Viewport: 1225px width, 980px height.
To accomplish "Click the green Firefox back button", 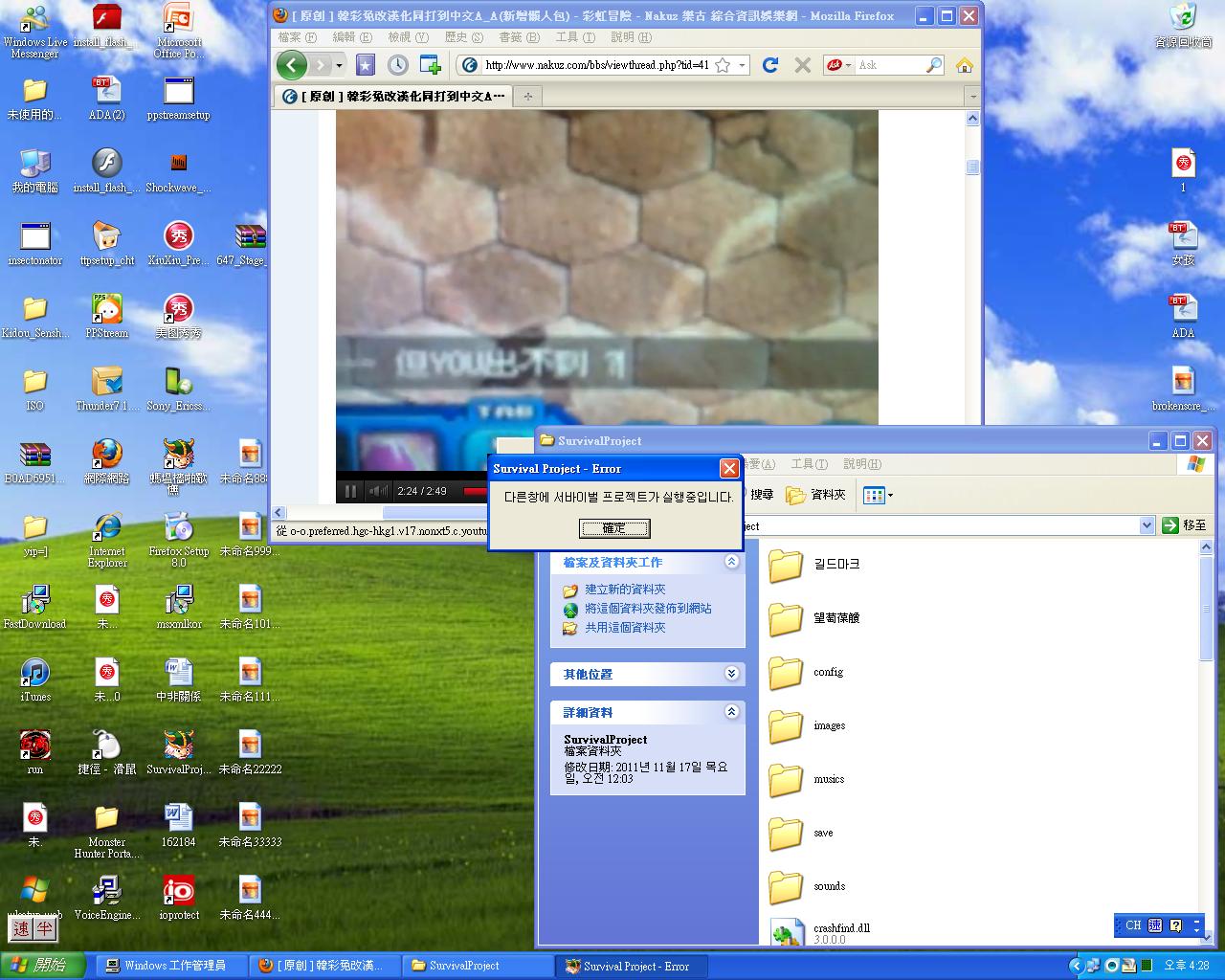I will [292, 65].
